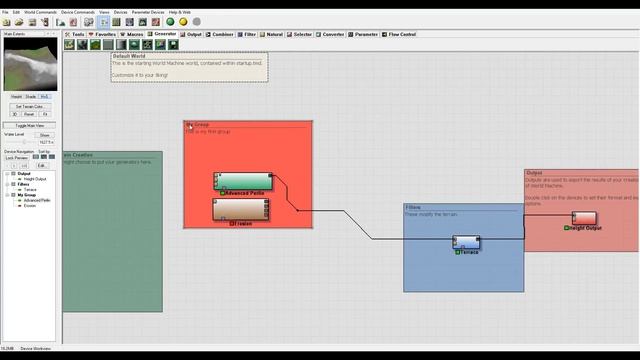The height and width of the screenshot is (360, 640).
Task: Click the Open World folder icon
Action: [x=19, y=22]
